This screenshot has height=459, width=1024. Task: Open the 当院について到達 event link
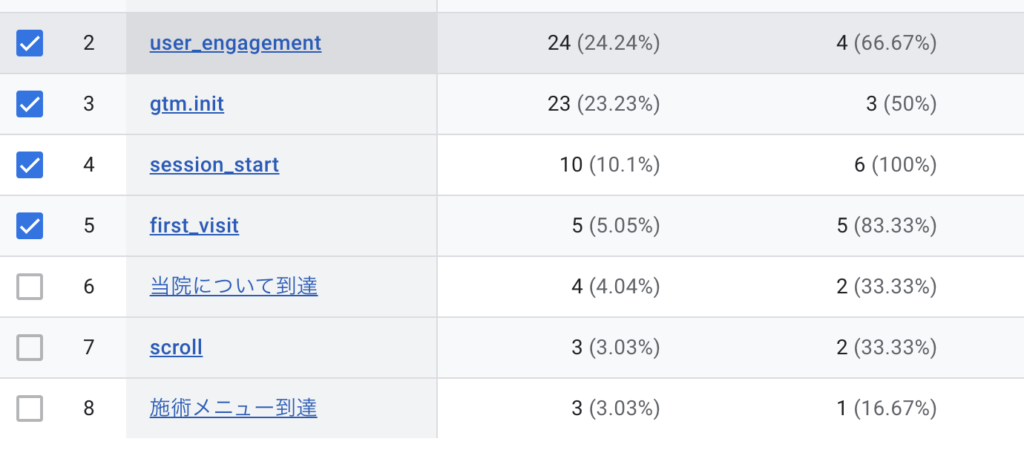pos(233,287)
